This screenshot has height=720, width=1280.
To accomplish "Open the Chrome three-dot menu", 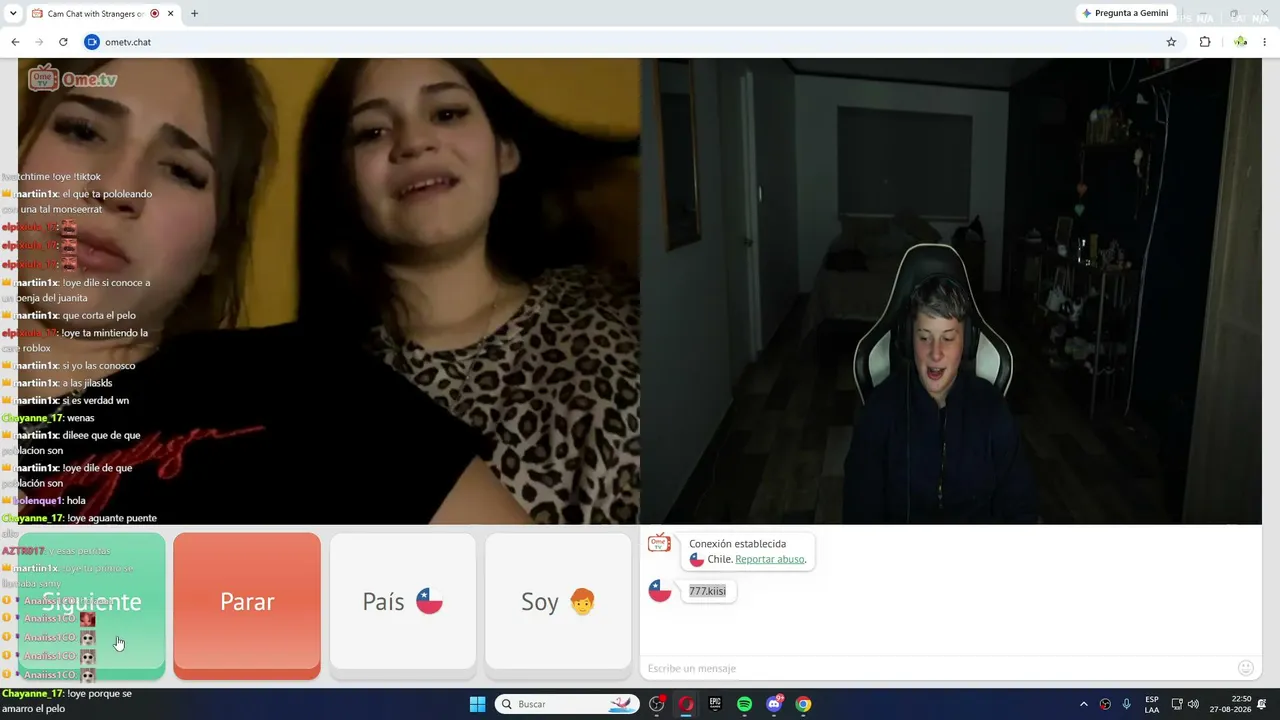I will click(1265, 42).
